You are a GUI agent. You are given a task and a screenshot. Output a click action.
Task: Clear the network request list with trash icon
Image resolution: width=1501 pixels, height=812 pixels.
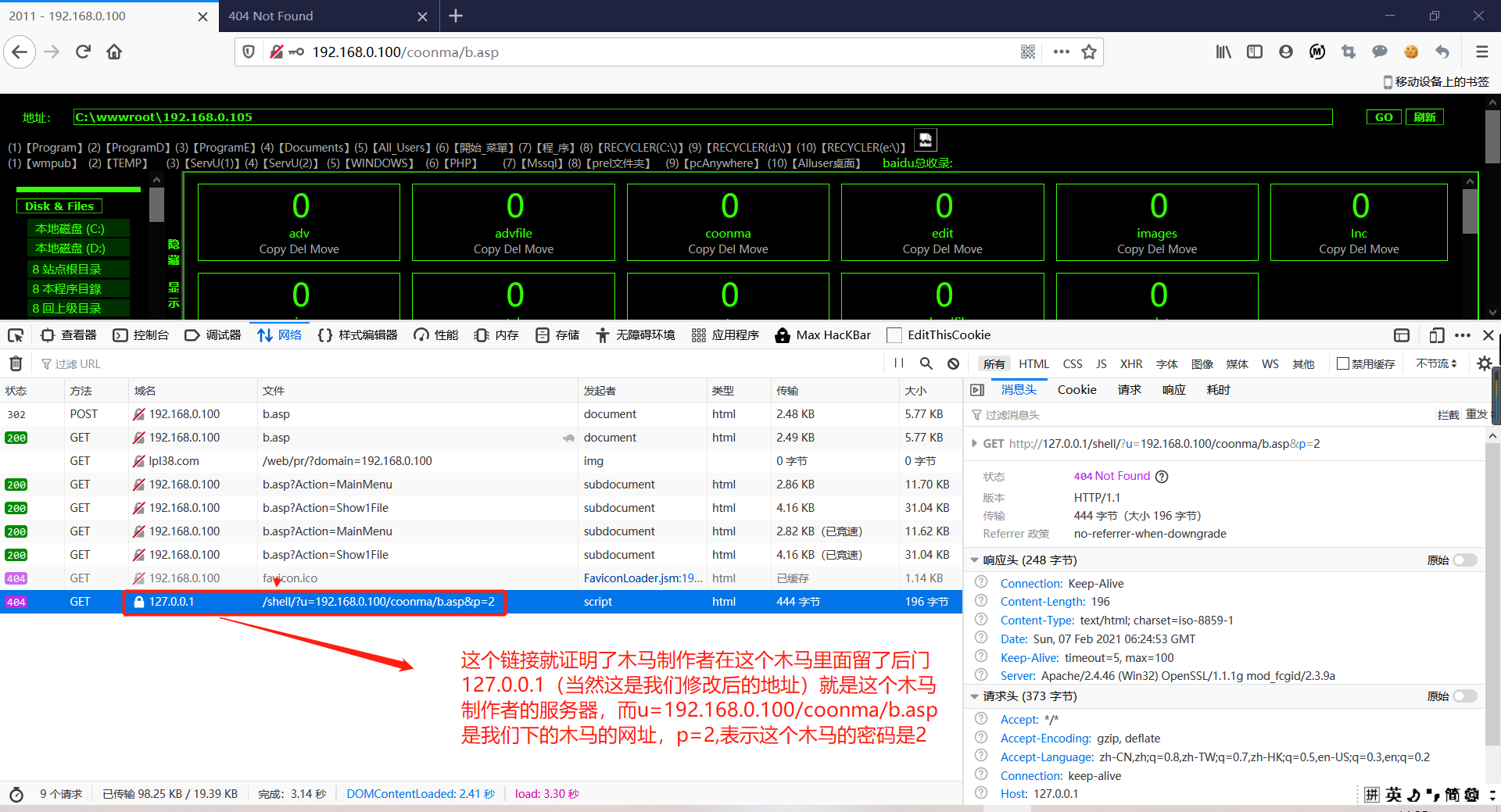tap(16, 363)
